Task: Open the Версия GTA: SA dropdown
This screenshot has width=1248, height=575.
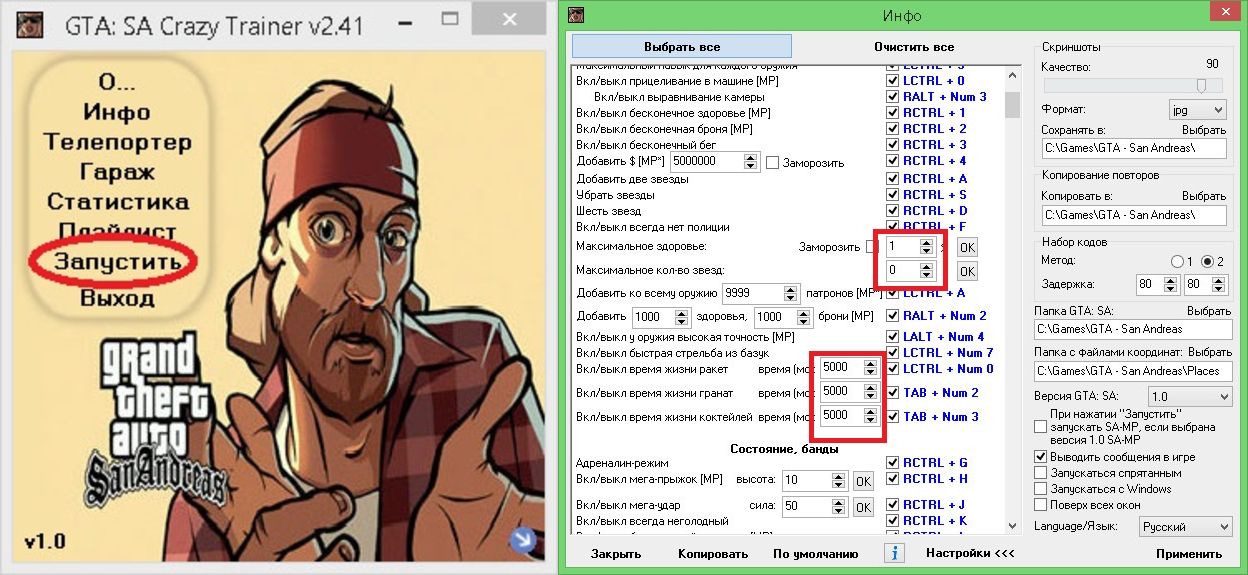Action: (x=1190, y=397)
